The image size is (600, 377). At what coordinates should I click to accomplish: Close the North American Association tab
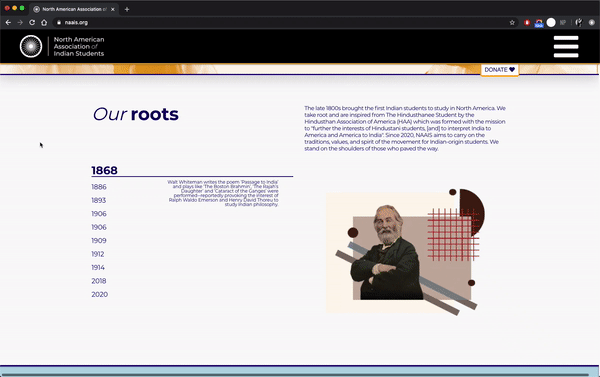click(x=113, y=9)
